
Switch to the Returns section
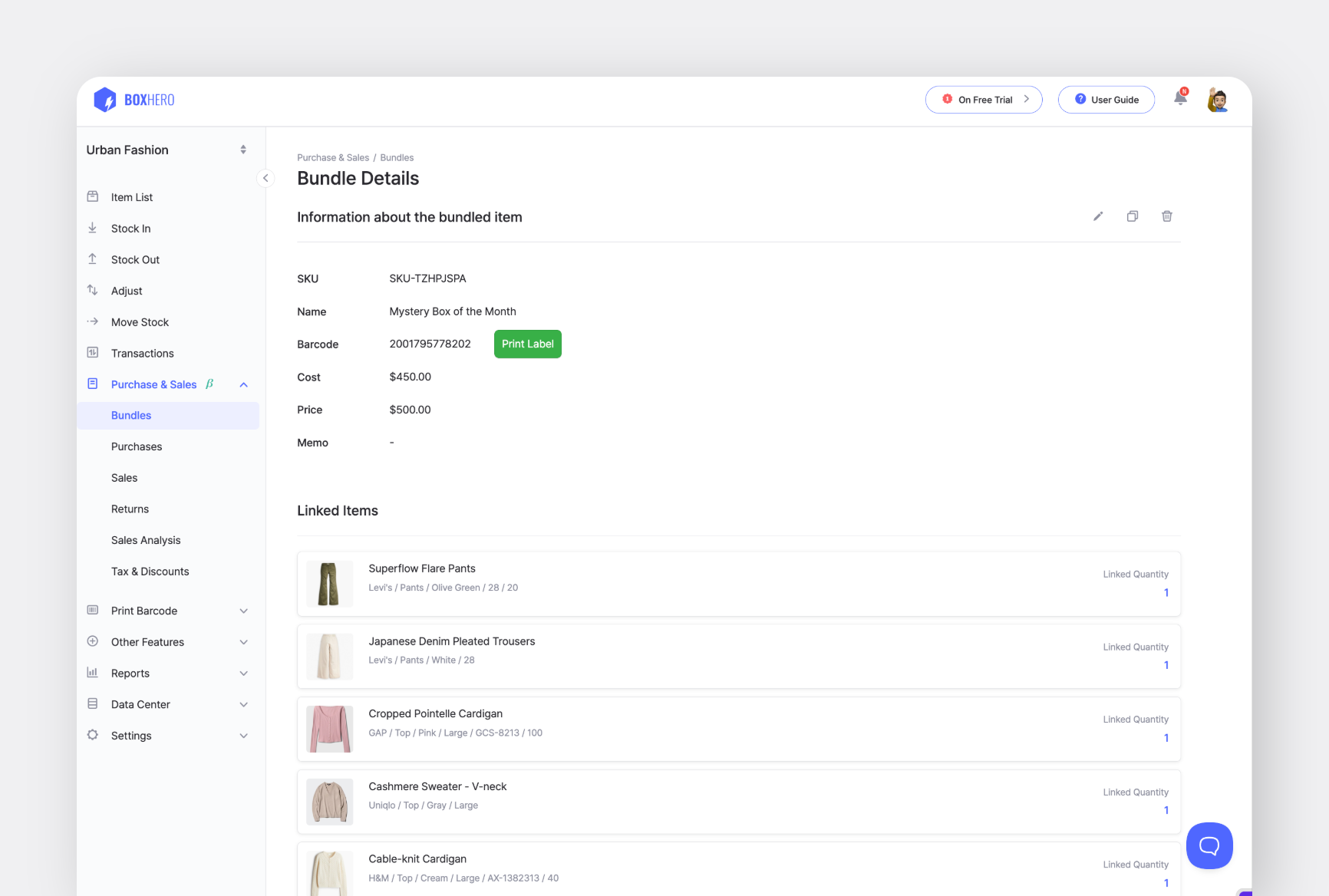click(130, 509)
